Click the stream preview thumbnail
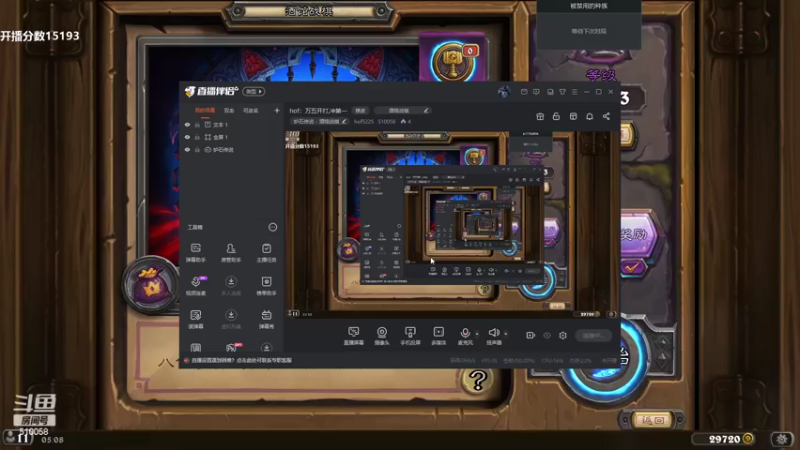The height and width of the screenshot is (450, 800). coord(452,224)
